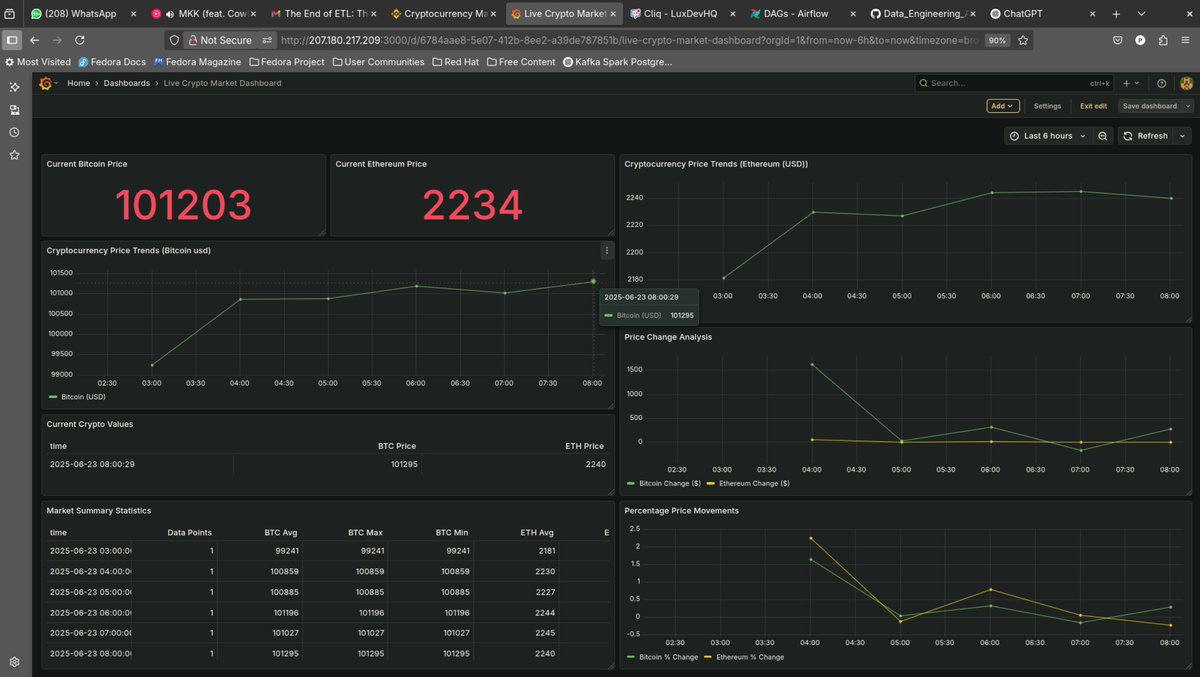Screen dimensions: 1200x677
Task: Open the Grafana logo home menu
Action: (46, 83)
